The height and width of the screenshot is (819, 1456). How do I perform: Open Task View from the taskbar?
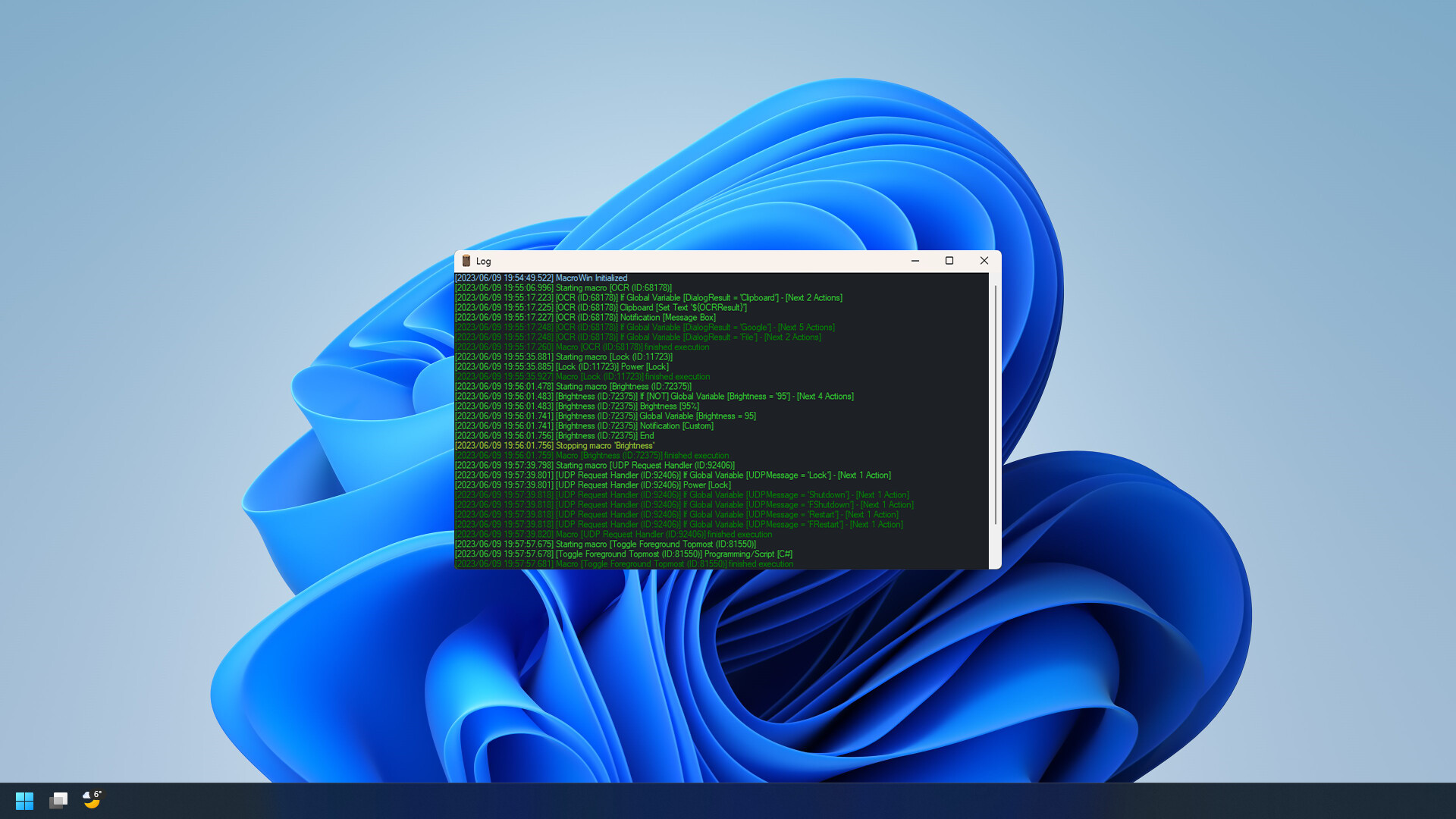point(58,800)
